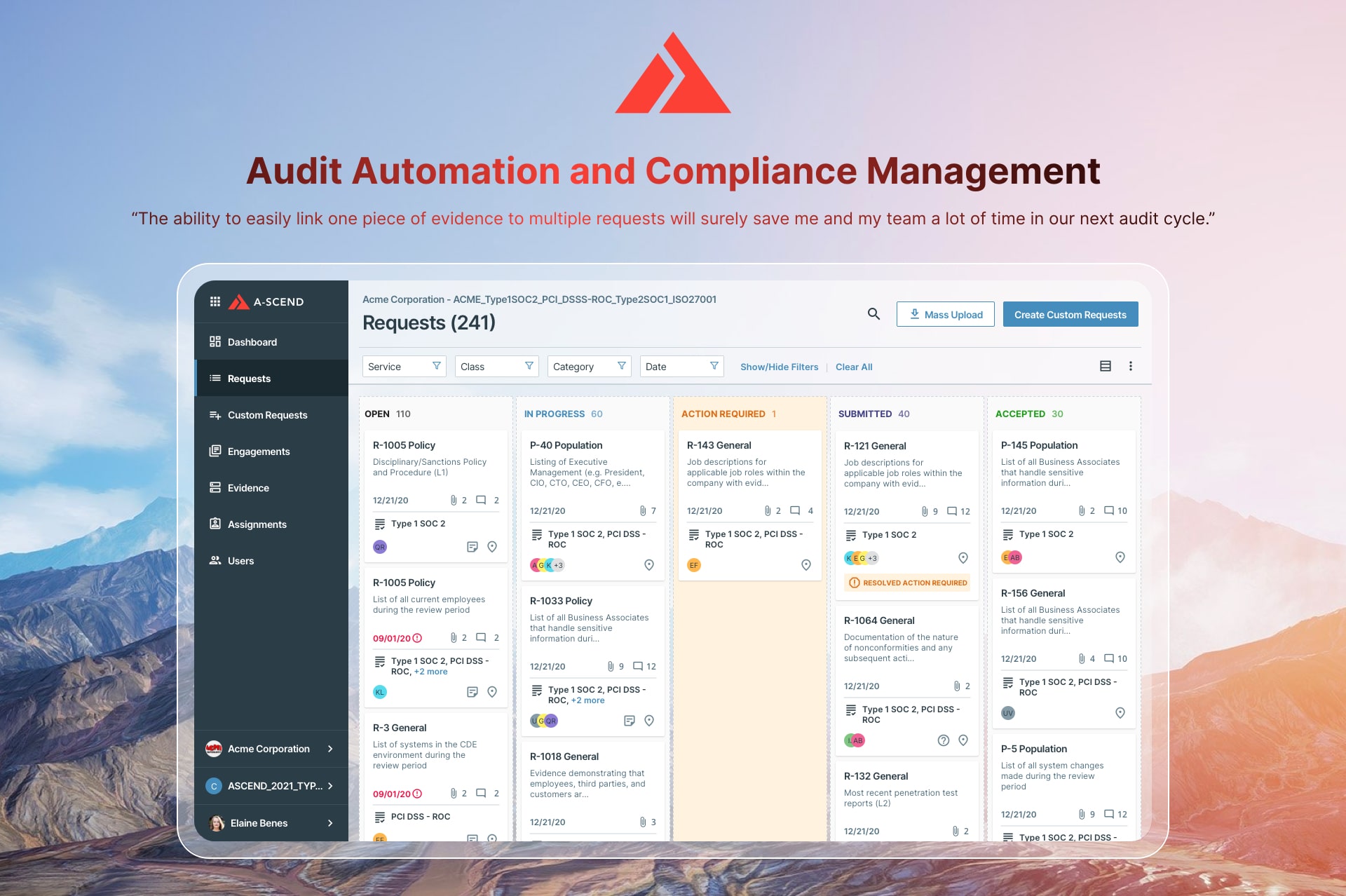Click overdue alert icon beside 09/01/20 date

click(x=418, y=638)
